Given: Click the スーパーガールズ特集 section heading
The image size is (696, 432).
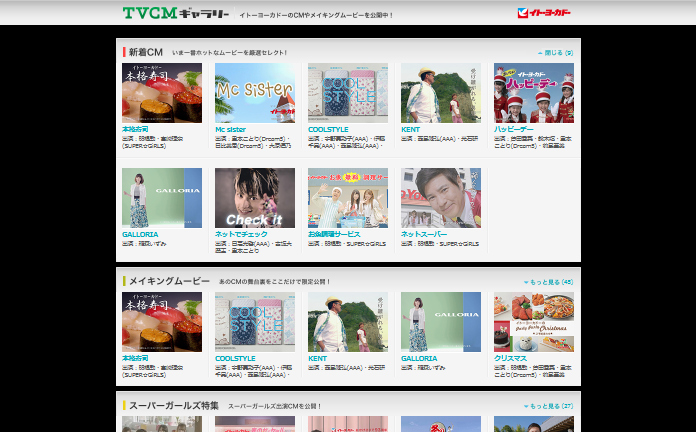Looking at the screenshot, I should tap(174, 405).
